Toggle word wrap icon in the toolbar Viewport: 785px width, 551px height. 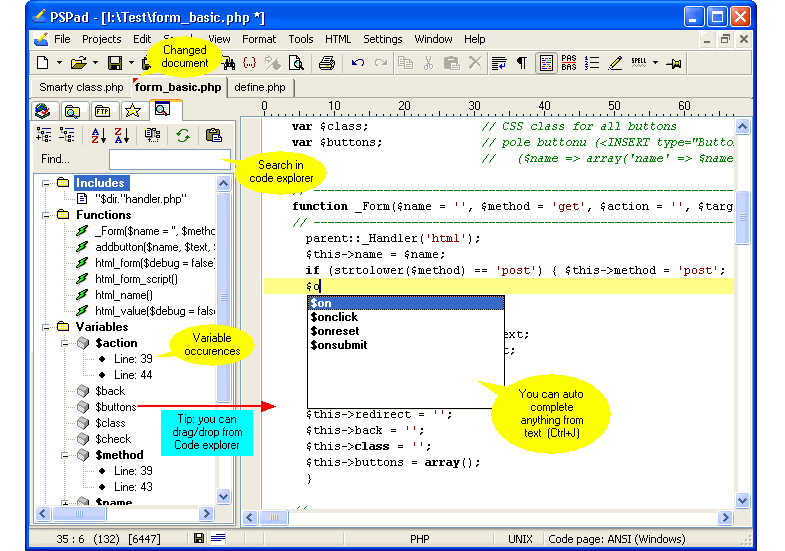click(499, 63)
